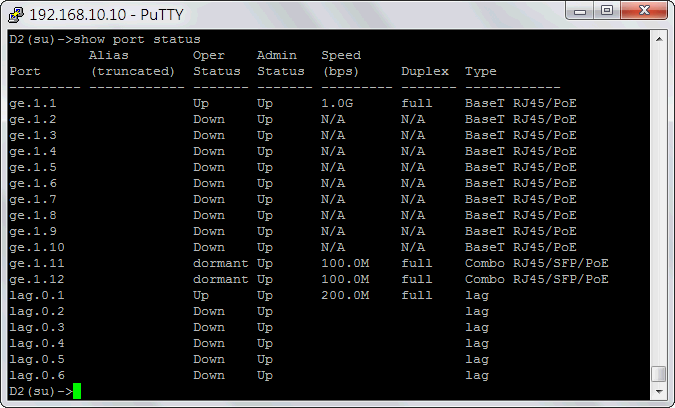Click Oper Status "Down" for lag.0.6
This screenshot has height=408, width=675.
[x=209, y=375]
